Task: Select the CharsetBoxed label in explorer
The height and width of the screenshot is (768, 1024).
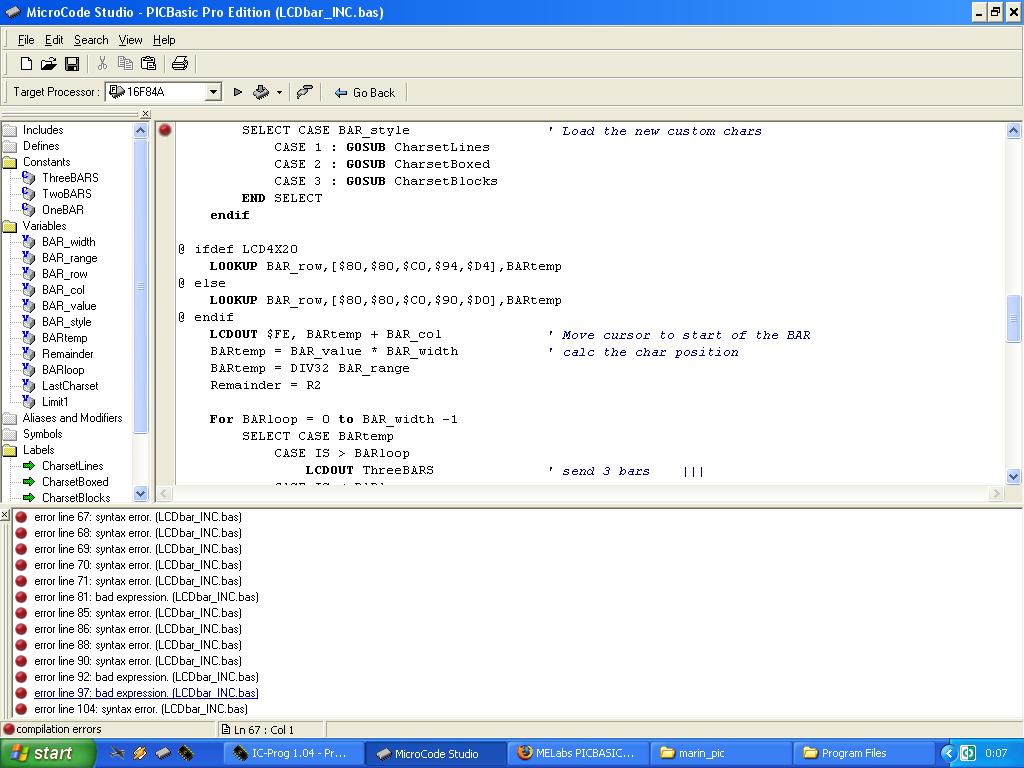Action: pos(74,482)
